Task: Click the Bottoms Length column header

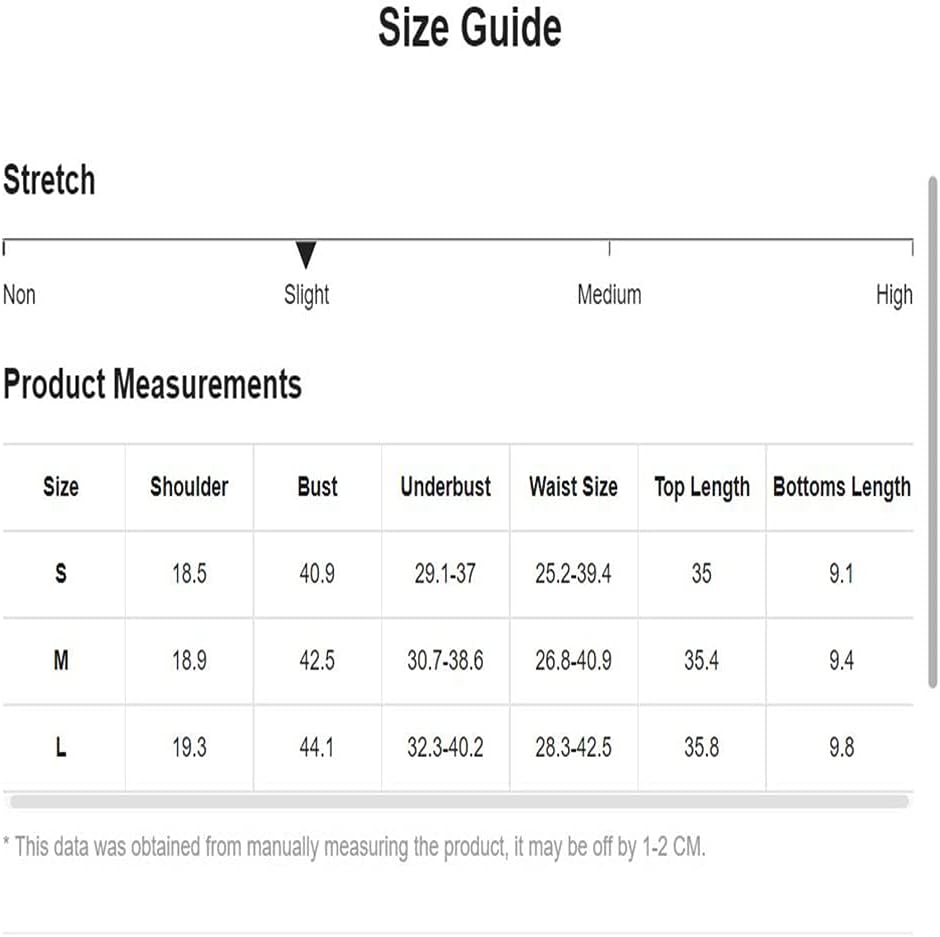Action: [x=841, y=487]
